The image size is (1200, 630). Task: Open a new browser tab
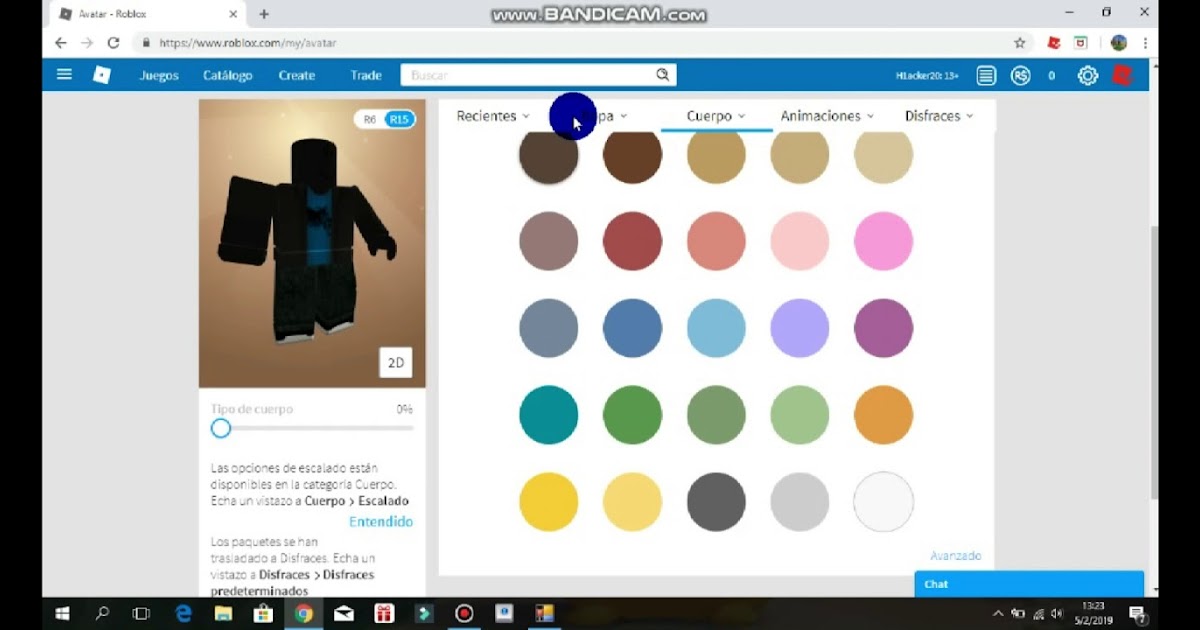[264, 14]
